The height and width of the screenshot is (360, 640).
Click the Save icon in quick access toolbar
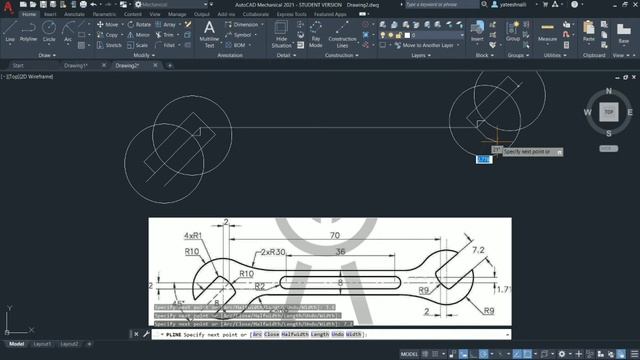[43, 4]
